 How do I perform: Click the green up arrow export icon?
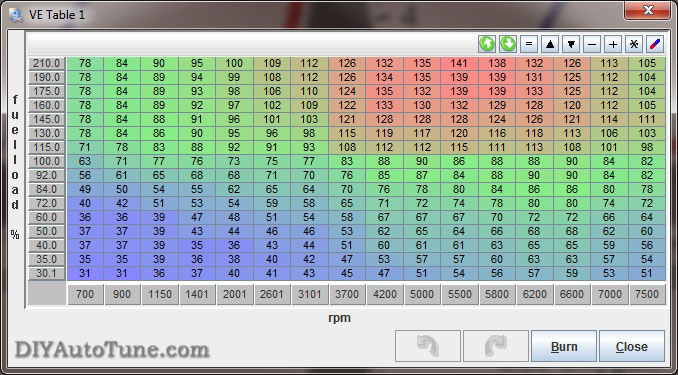[x=487, y=44]
